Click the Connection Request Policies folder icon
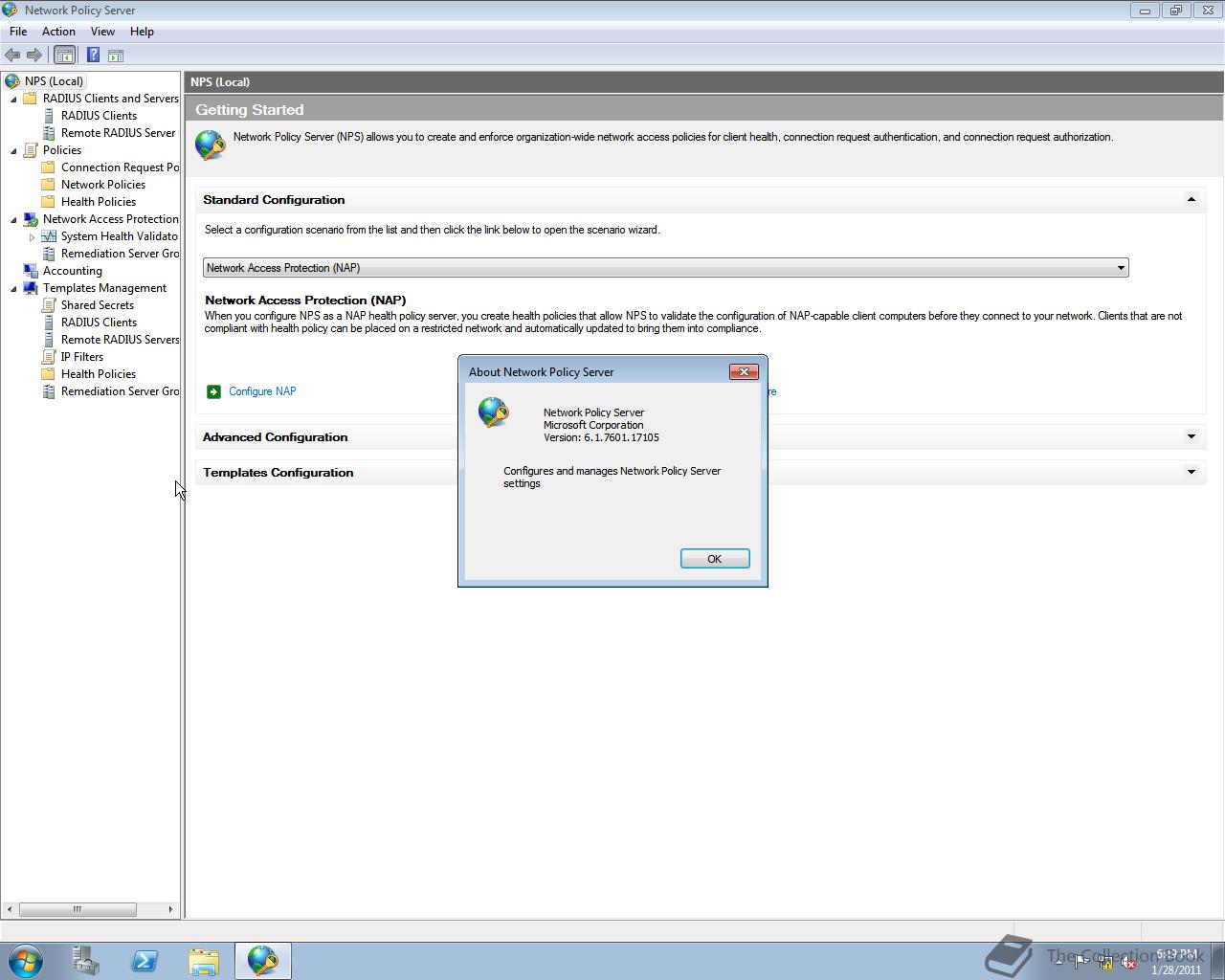The image size is (1225, 980). click(x=49, y=167)
